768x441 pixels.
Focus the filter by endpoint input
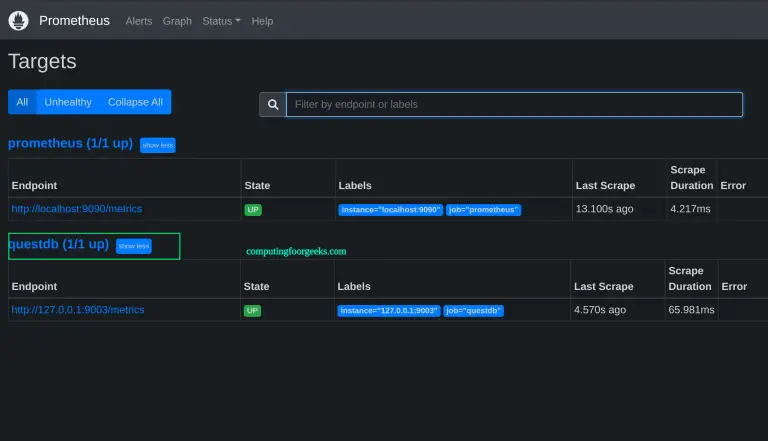[x=514, y=104]
